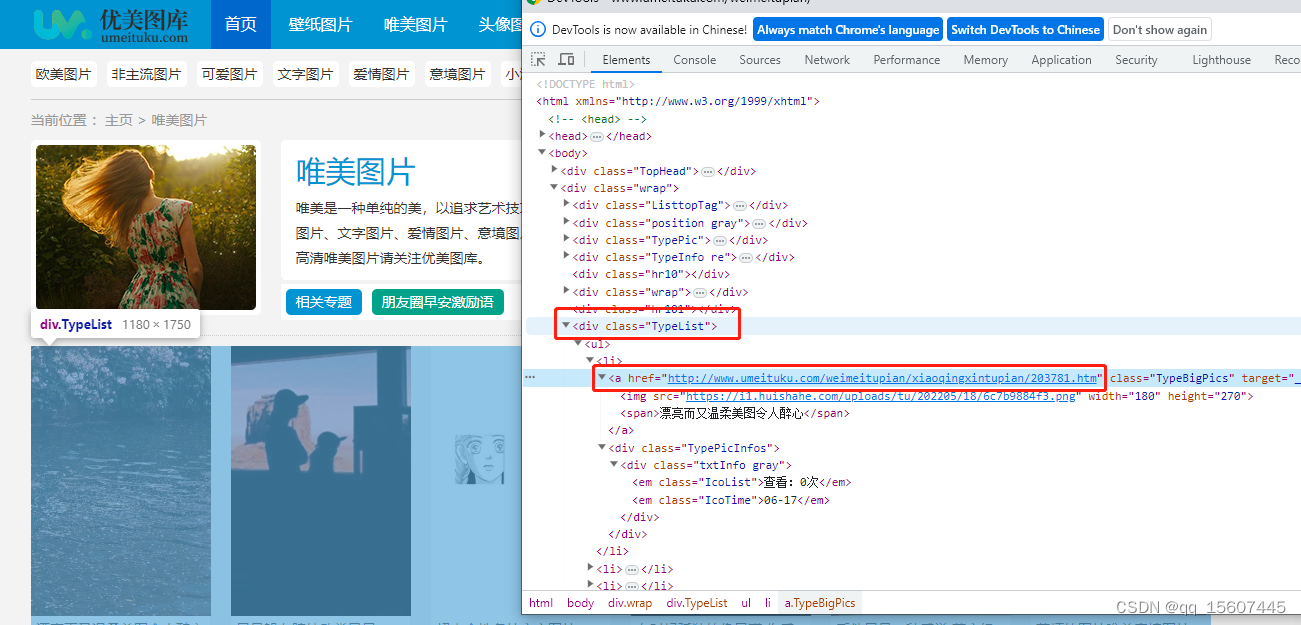Click the info icon beside DevTools language notice
This screenshot has height=625, width=1301.
coord(537,30)
